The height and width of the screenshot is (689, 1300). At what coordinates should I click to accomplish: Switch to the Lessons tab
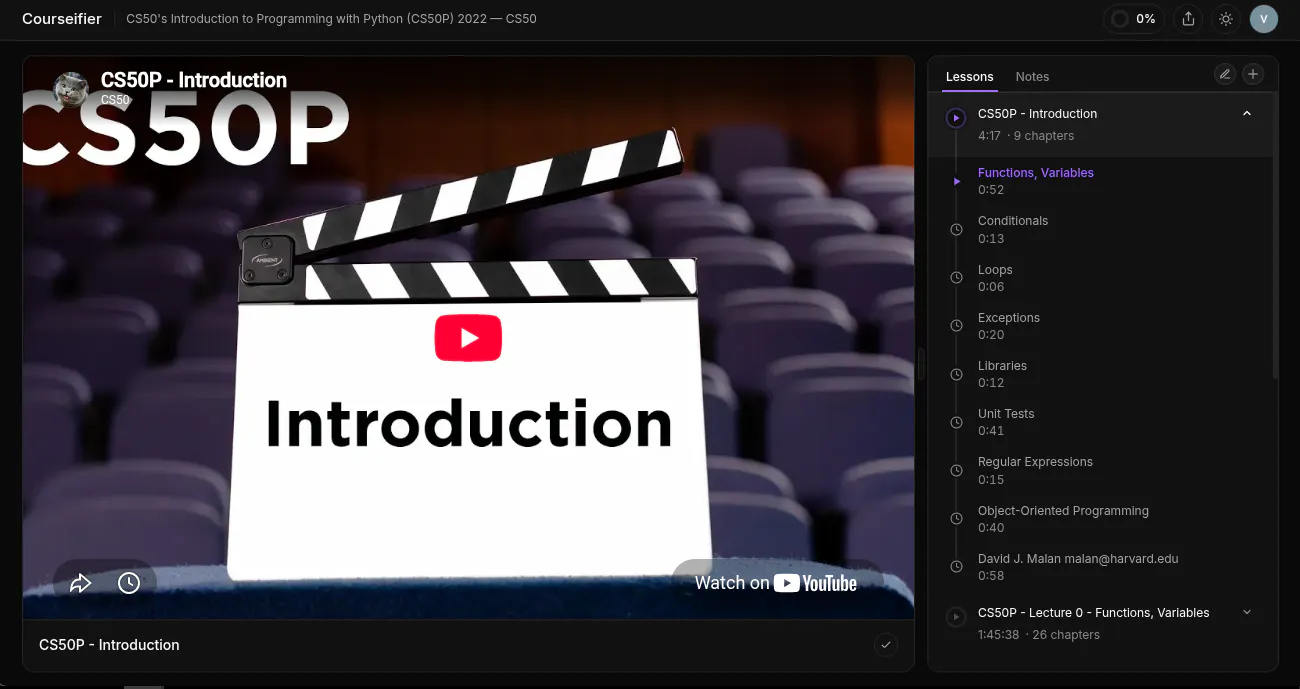970,77
